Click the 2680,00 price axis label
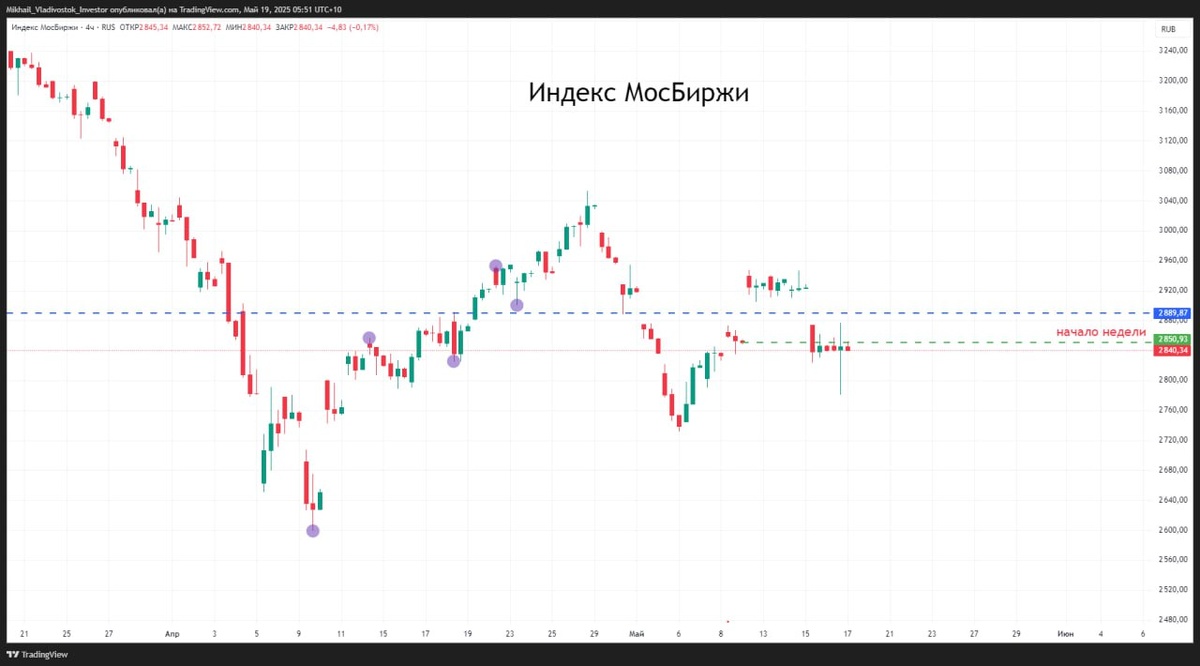Viewport: 1200px width, 666px height. 1171,470
